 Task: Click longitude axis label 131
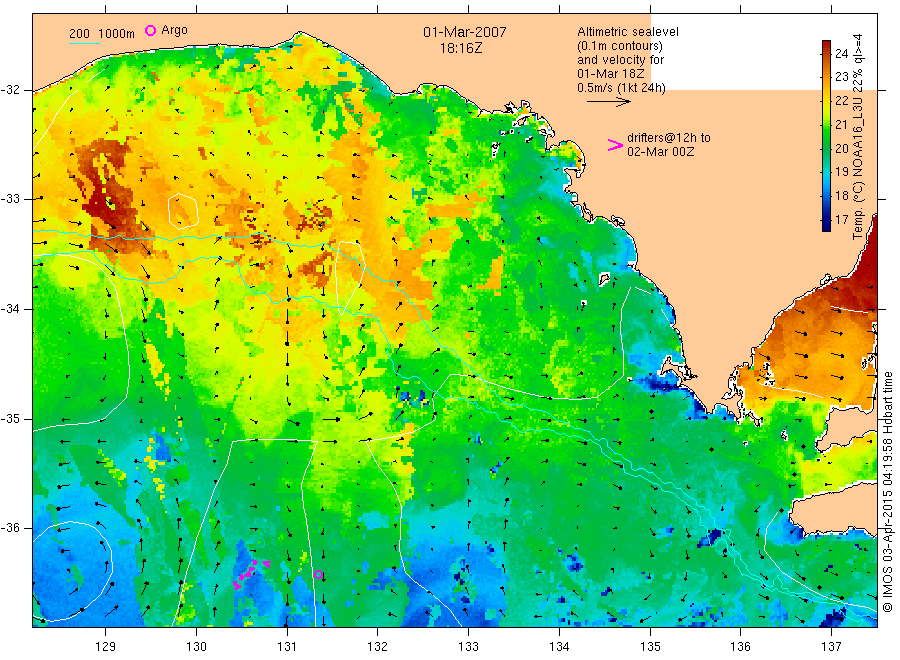[x=287, y=647]
